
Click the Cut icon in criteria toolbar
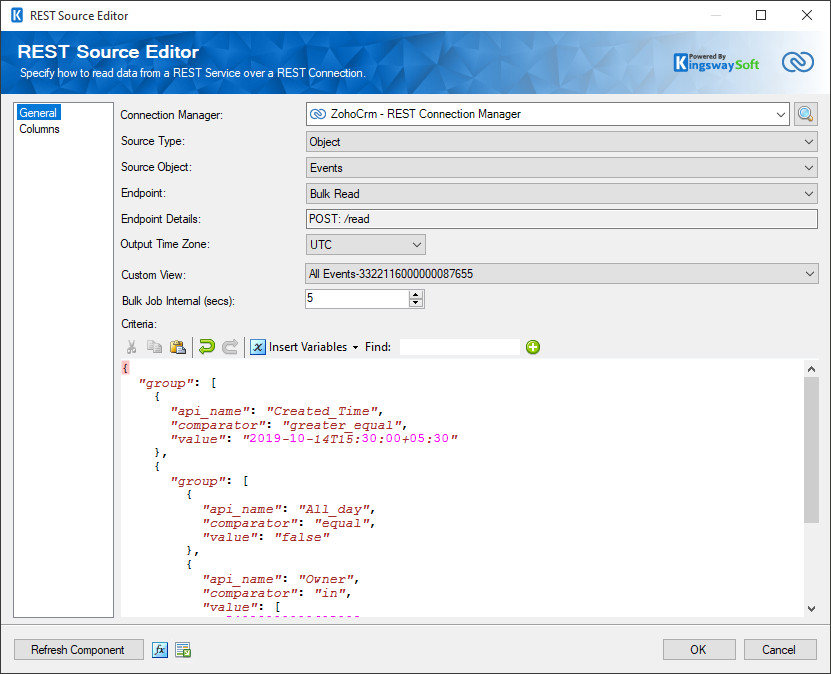coord(131,347)
